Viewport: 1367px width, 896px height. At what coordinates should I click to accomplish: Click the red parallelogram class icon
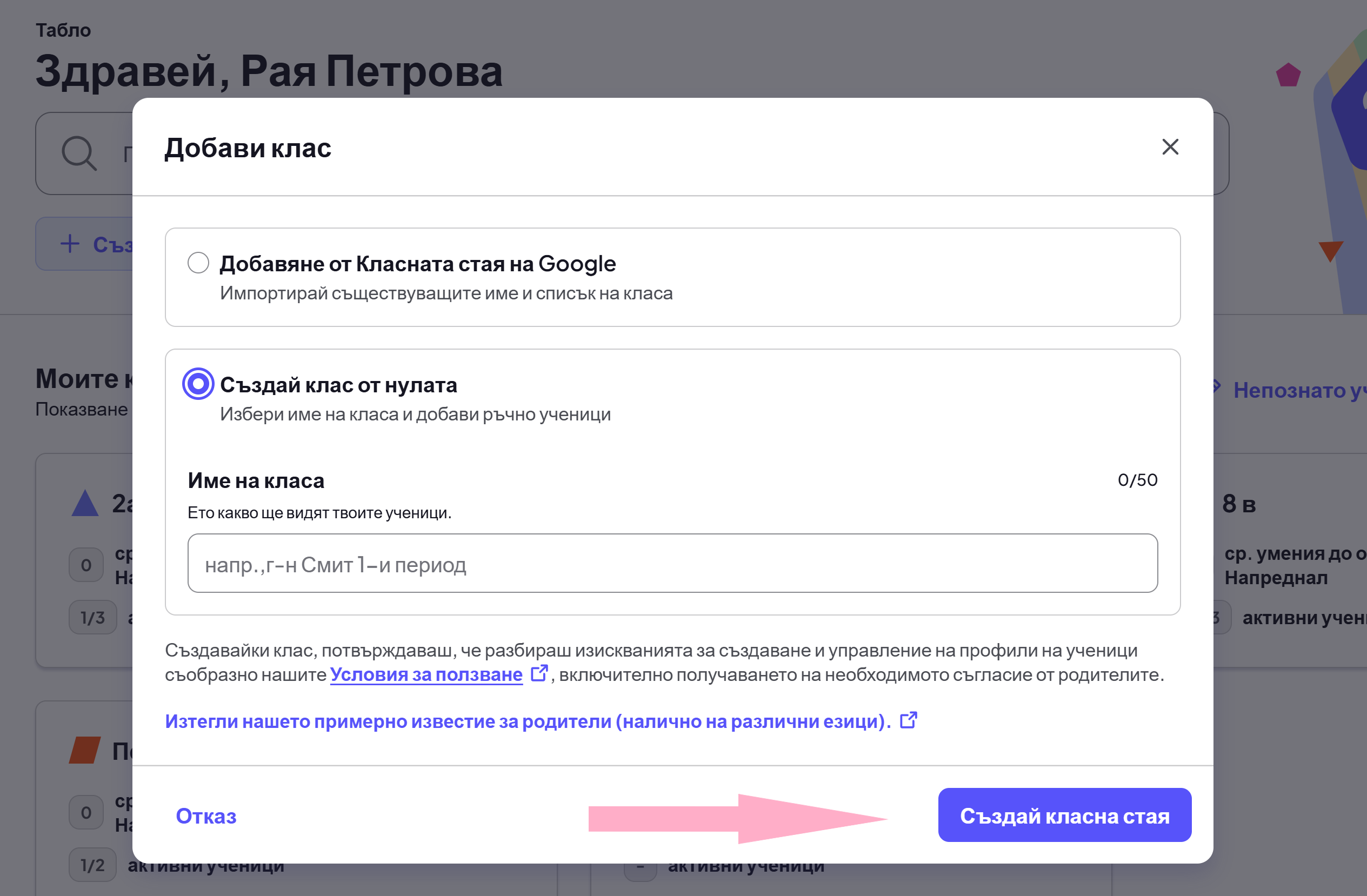85,750
